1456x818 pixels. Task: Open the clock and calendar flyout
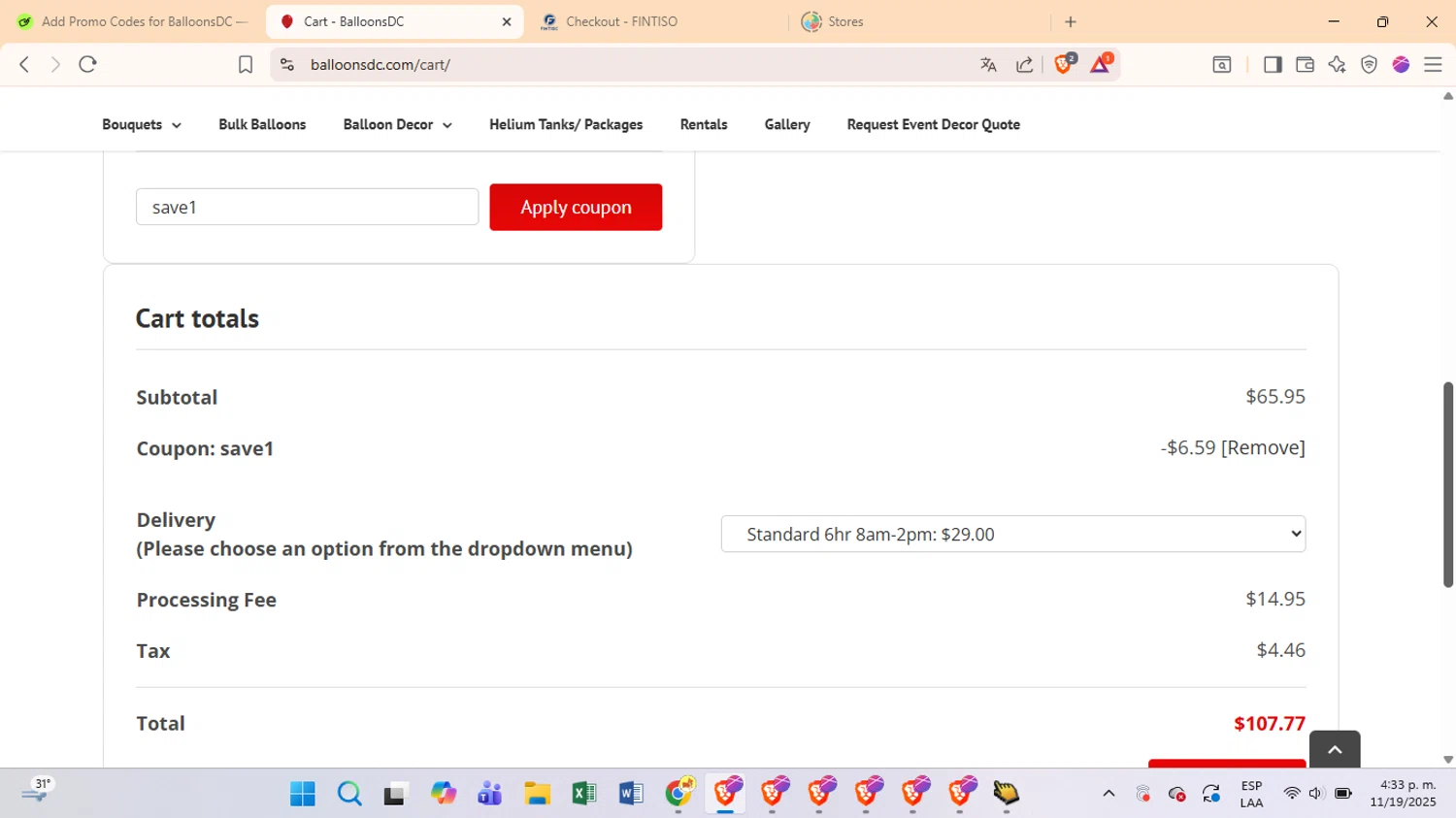click(1404, 794)
